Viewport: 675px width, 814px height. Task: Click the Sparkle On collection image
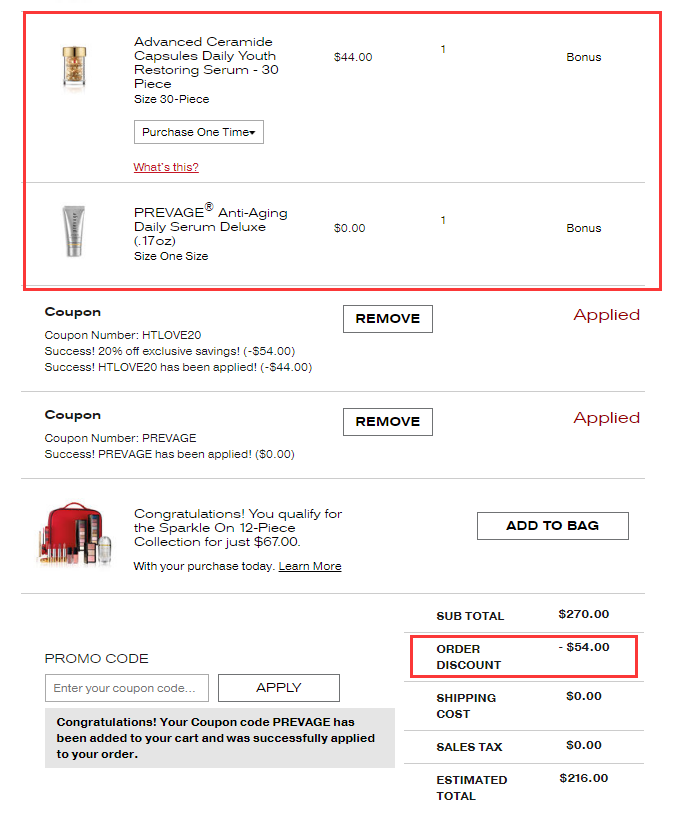pos(75,534)
